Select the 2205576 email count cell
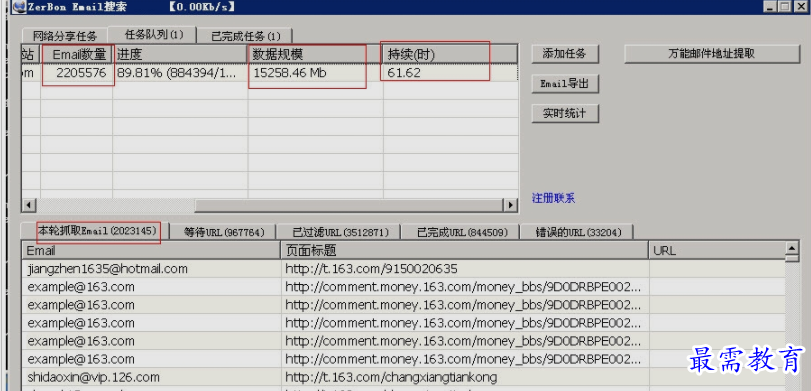 click(x=77, y=73)
